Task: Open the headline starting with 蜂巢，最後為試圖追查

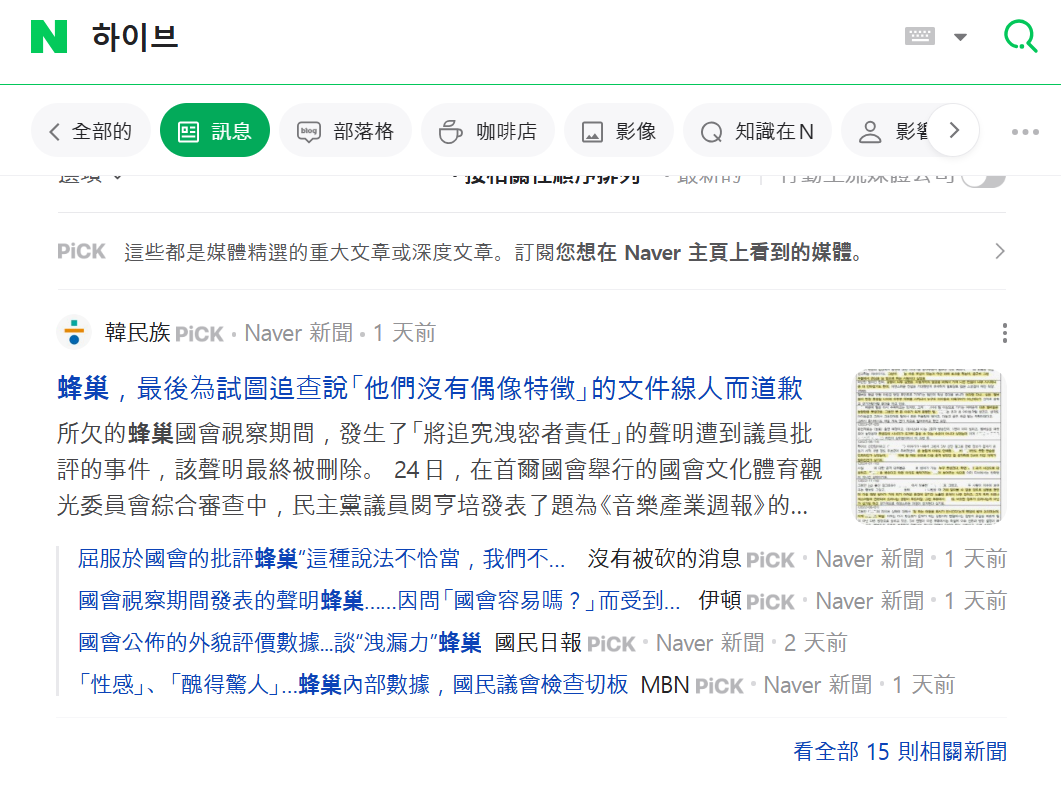Action: [430, 388]
